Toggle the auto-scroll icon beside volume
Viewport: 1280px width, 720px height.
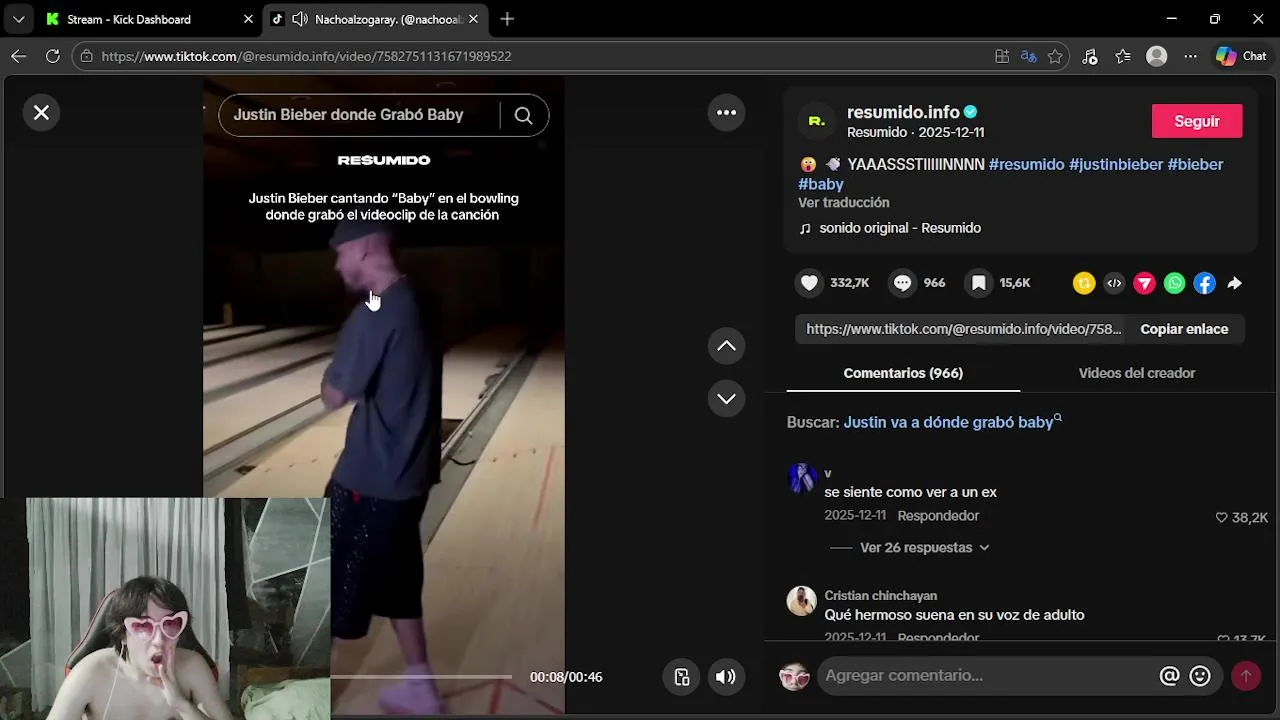pos(682,677)
